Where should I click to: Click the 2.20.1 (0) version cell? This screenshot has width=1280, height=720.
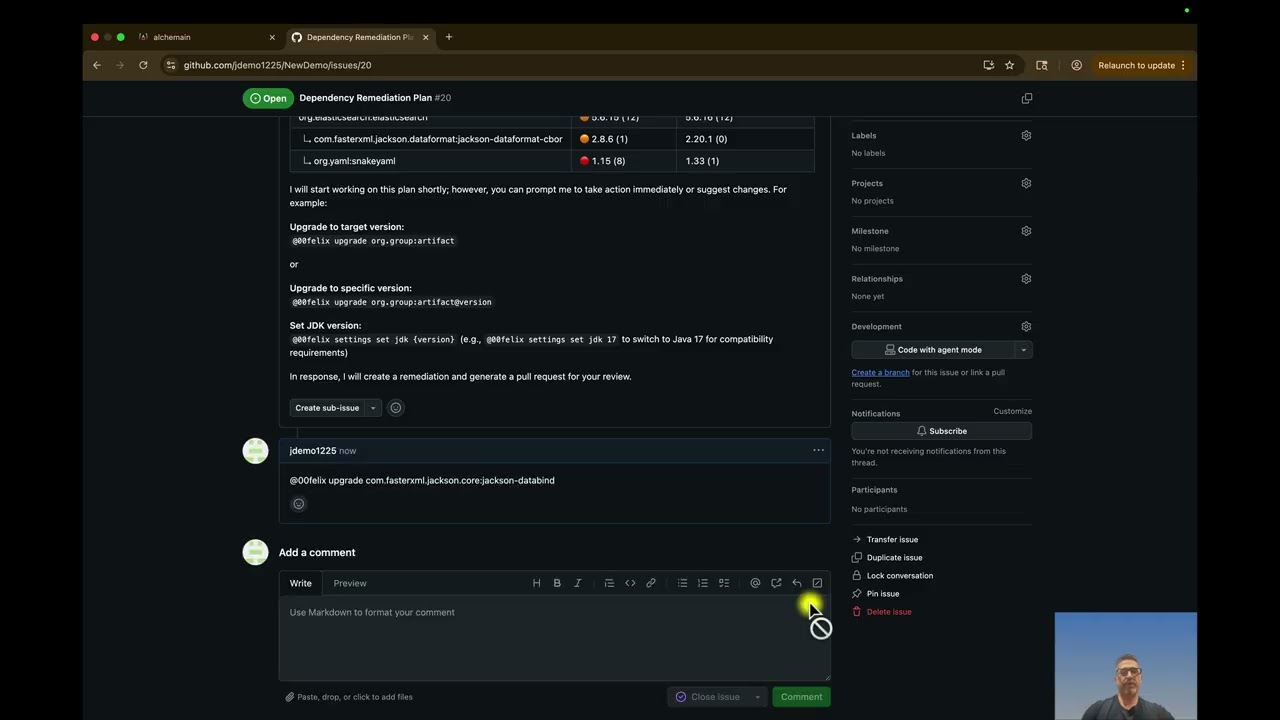coord(745,139)
